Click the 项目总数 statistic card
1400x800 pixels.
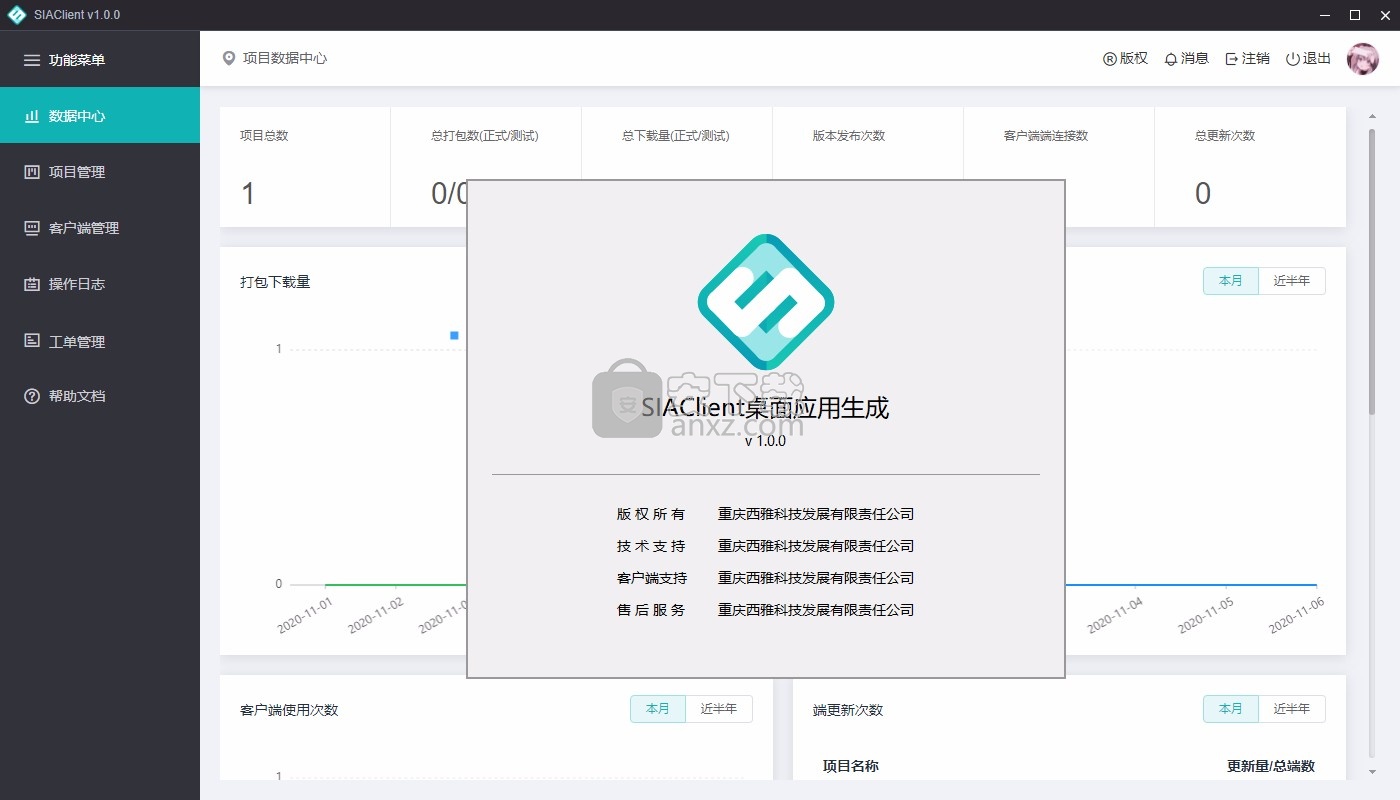point(305,167)
